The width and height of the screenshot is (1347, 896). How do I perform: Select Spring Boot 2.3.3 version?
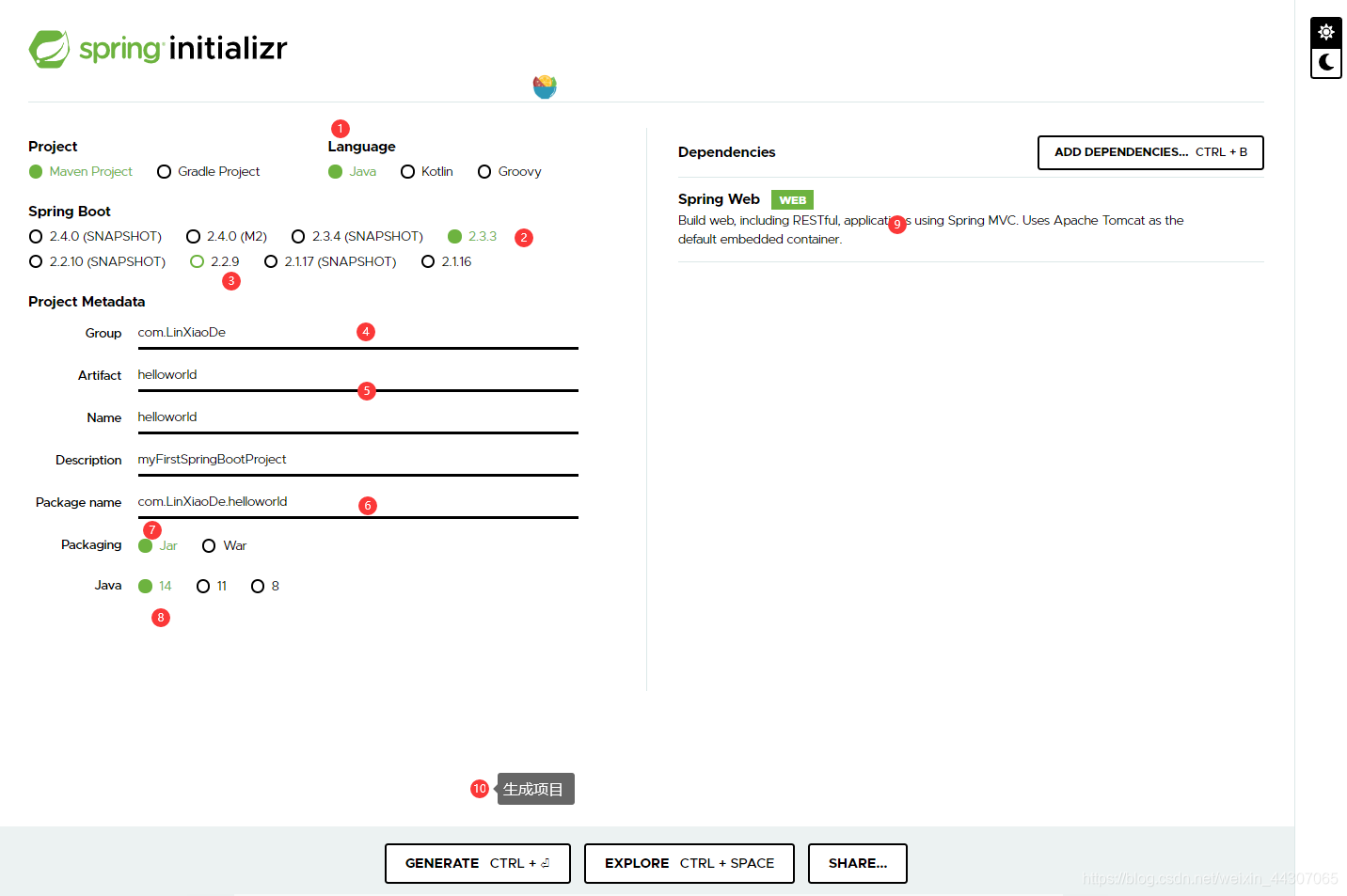pos(472,236)
